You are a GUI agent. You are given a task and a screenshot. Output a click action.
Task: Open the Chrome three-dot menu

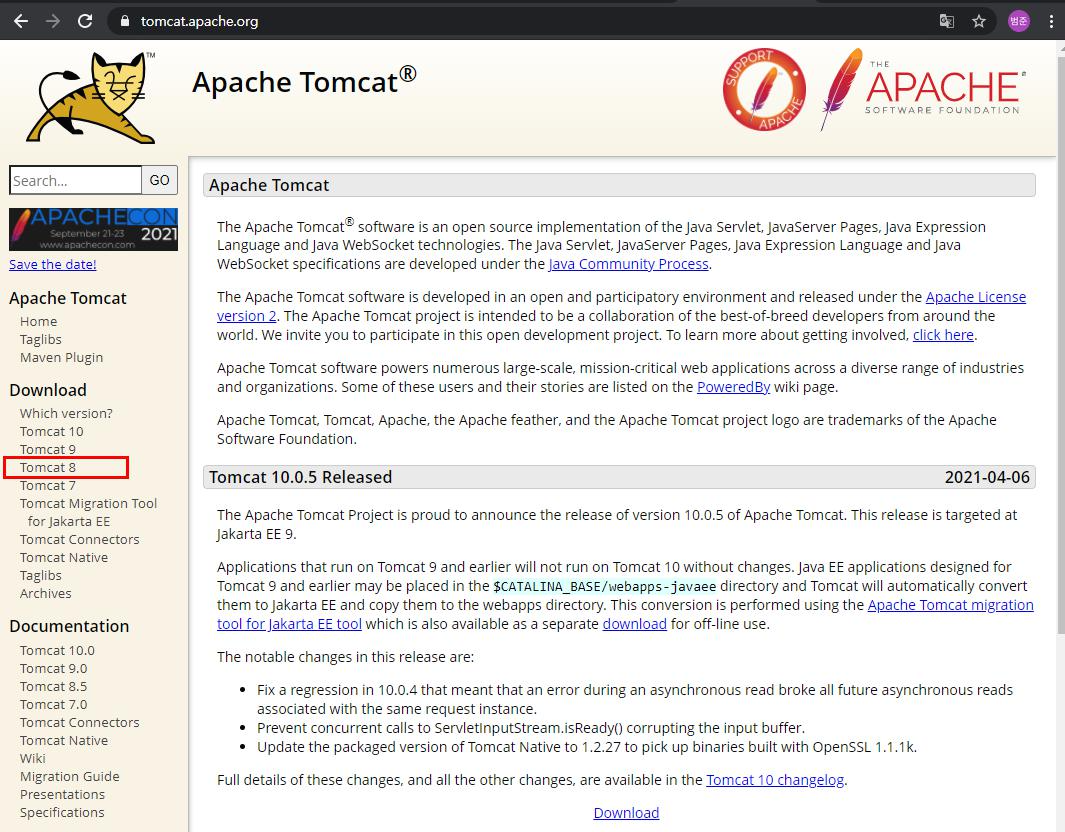coord(1051,21)
